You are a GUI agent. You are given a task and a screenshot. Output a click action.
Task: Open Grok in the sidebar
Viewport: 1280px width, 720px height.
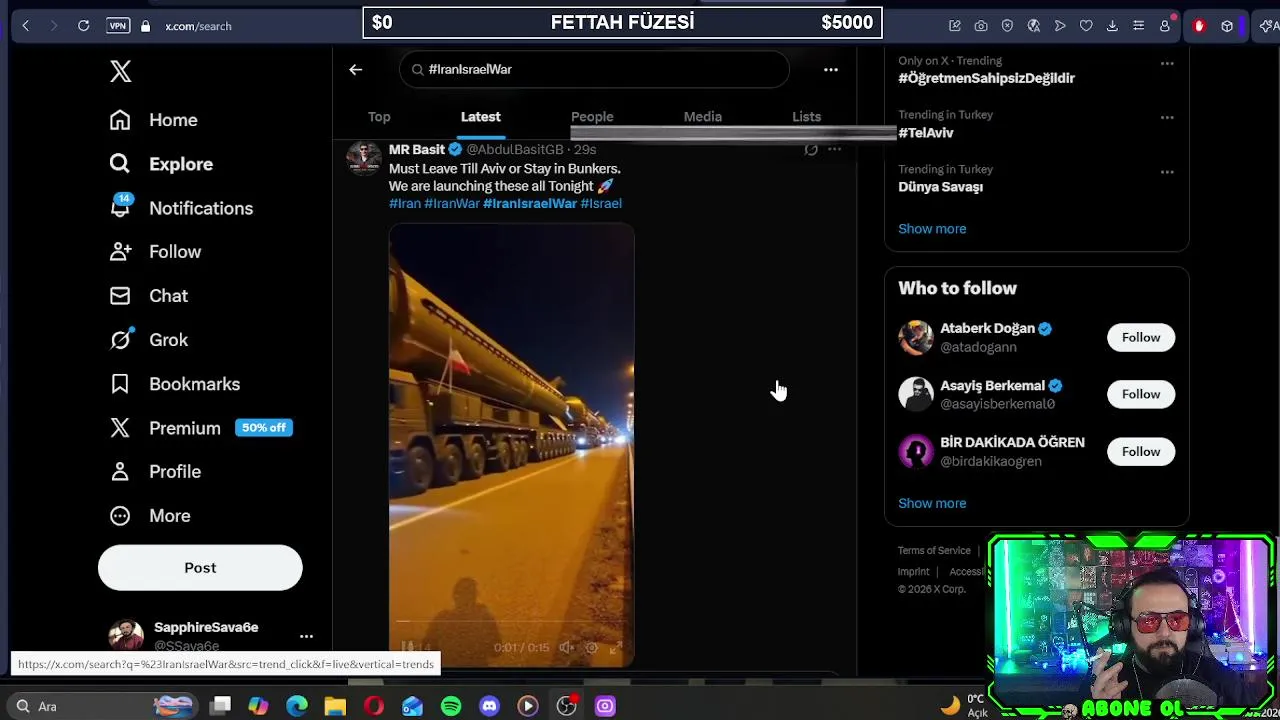click(x=149, y=340)
